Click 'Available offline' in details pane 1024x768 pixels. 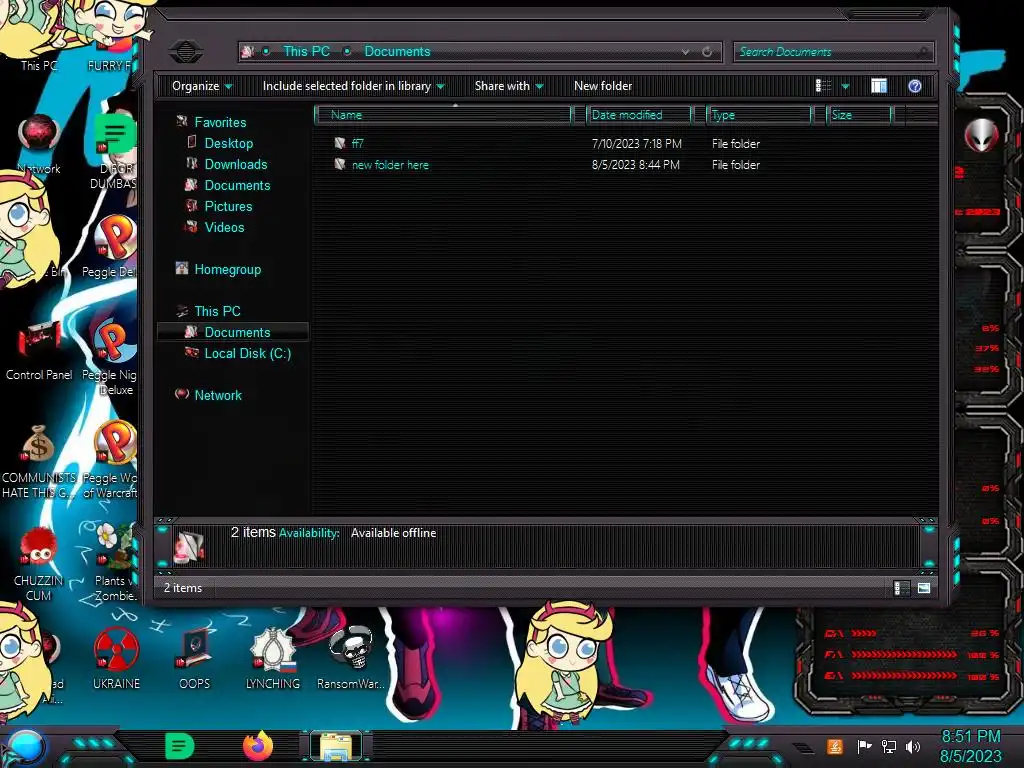tap(393, 533)
